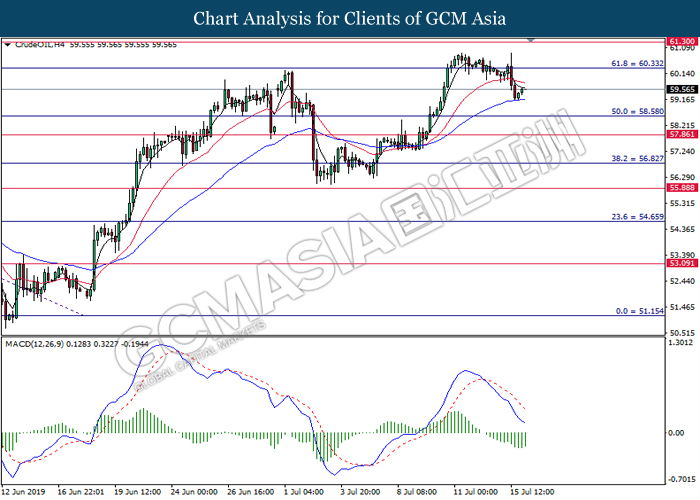Image resolution: width=700 pixels, height=500 pixels.
Task: Click the 8 Jul 08:00 time label
Action: (417, 492)
